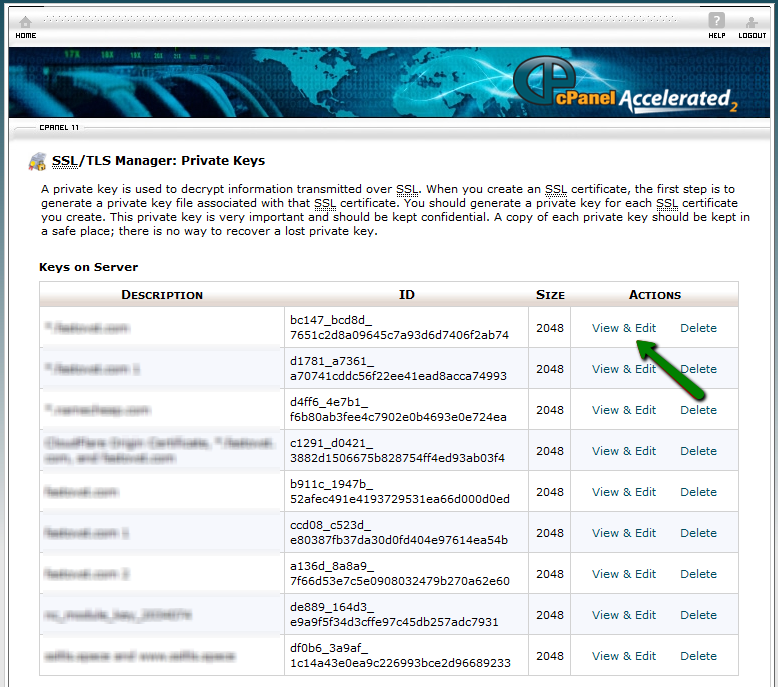Go to the cPanel Home icon
Image resolution: width=778 pixels, height=687 pixels.
pos(25,24)
